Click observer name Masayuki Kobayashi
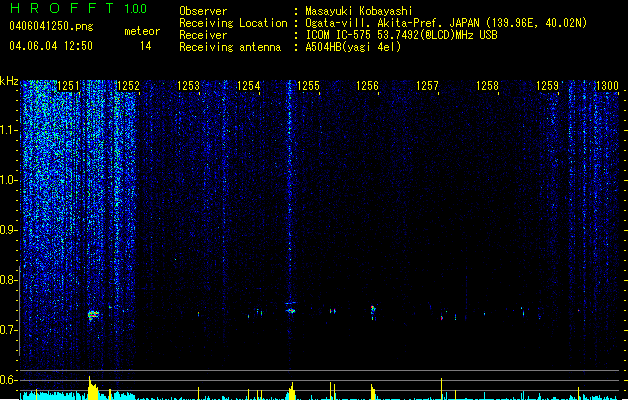Image resolution: width=629 pixels, height=400 pixels. (x=359, y=11)
